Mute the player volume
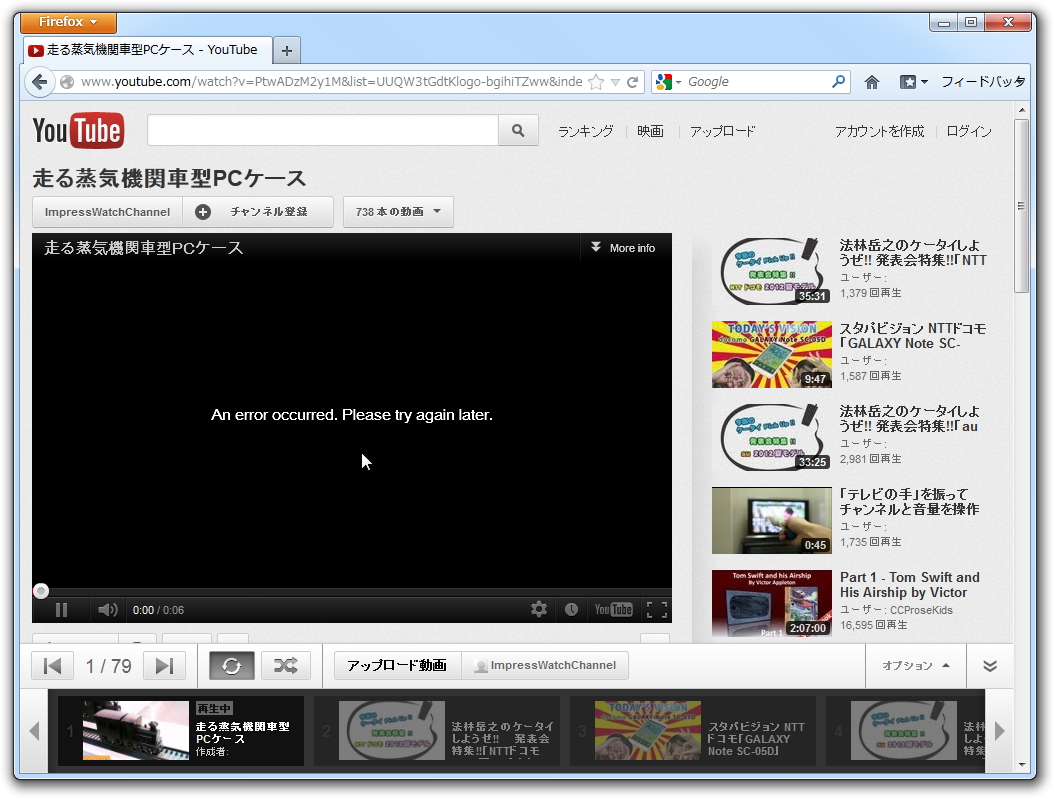This screenshot has width=1054, height=799. click(x=107, y=609)
